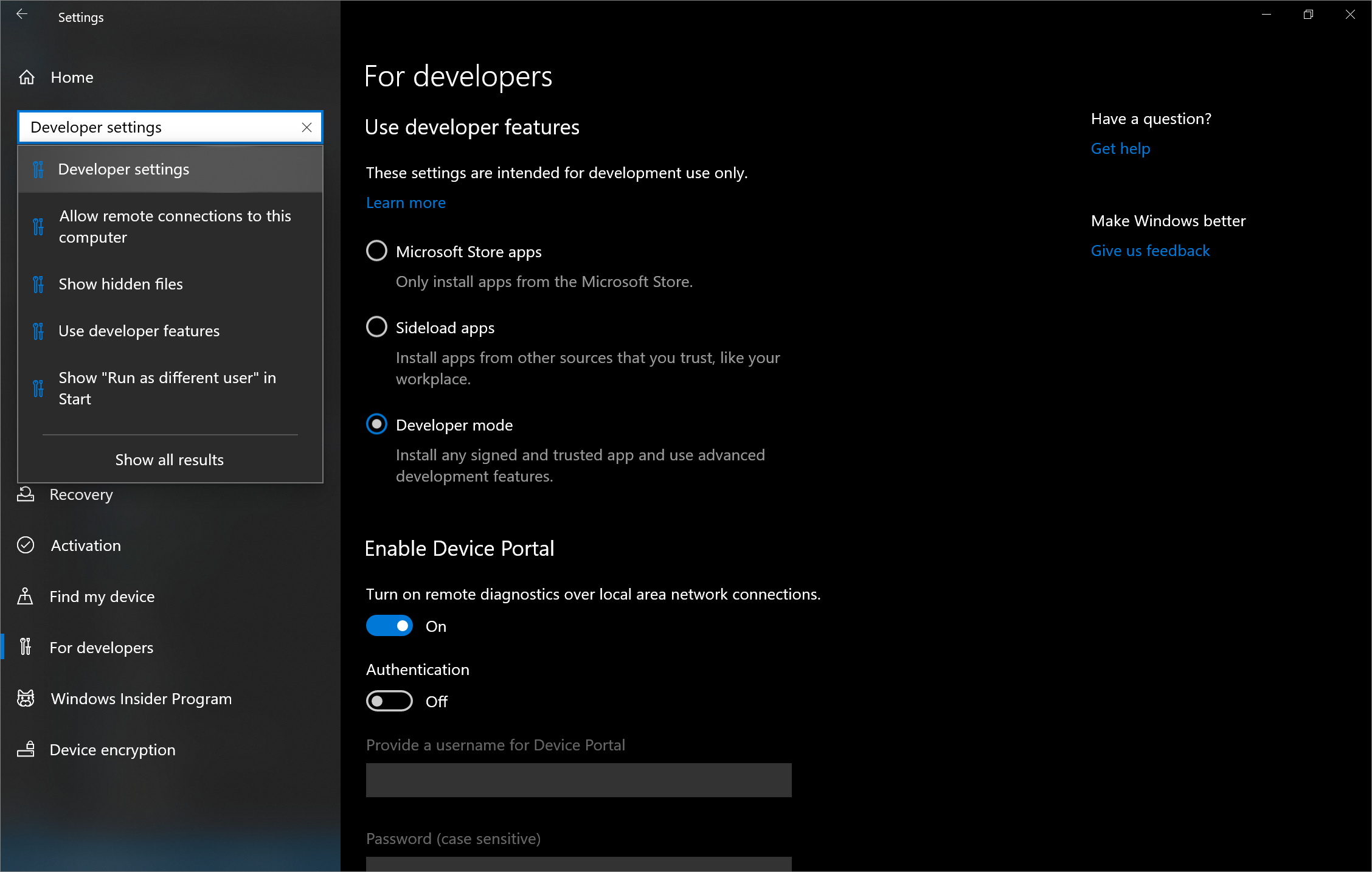This screenshot has width=1372, height=872.
Task: Click the Show Run as different user icon
Action: coord(40,388)
